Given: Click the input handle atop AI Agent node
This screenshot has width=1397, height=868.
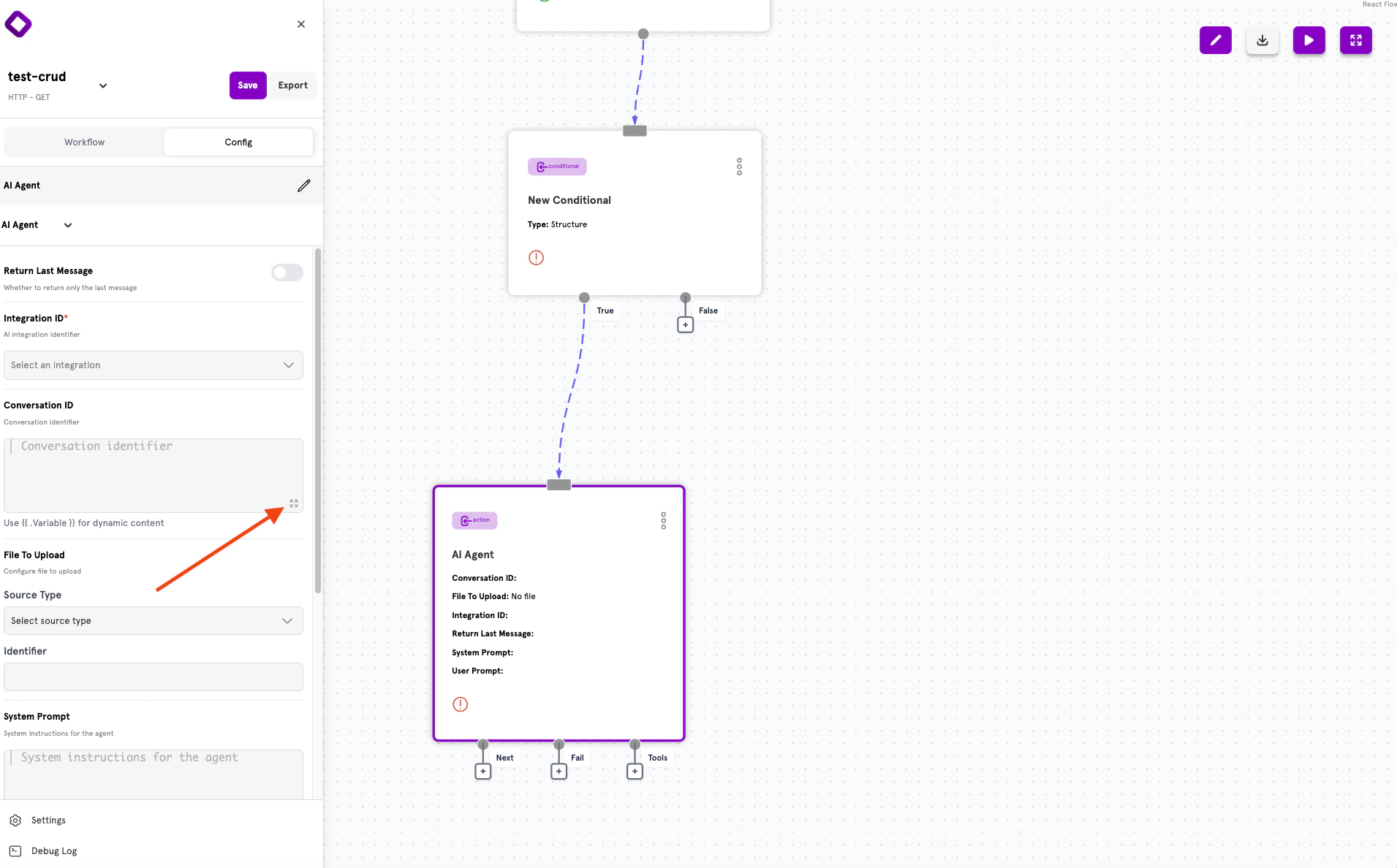Looking at the screenshot, I should click(559, 484).
